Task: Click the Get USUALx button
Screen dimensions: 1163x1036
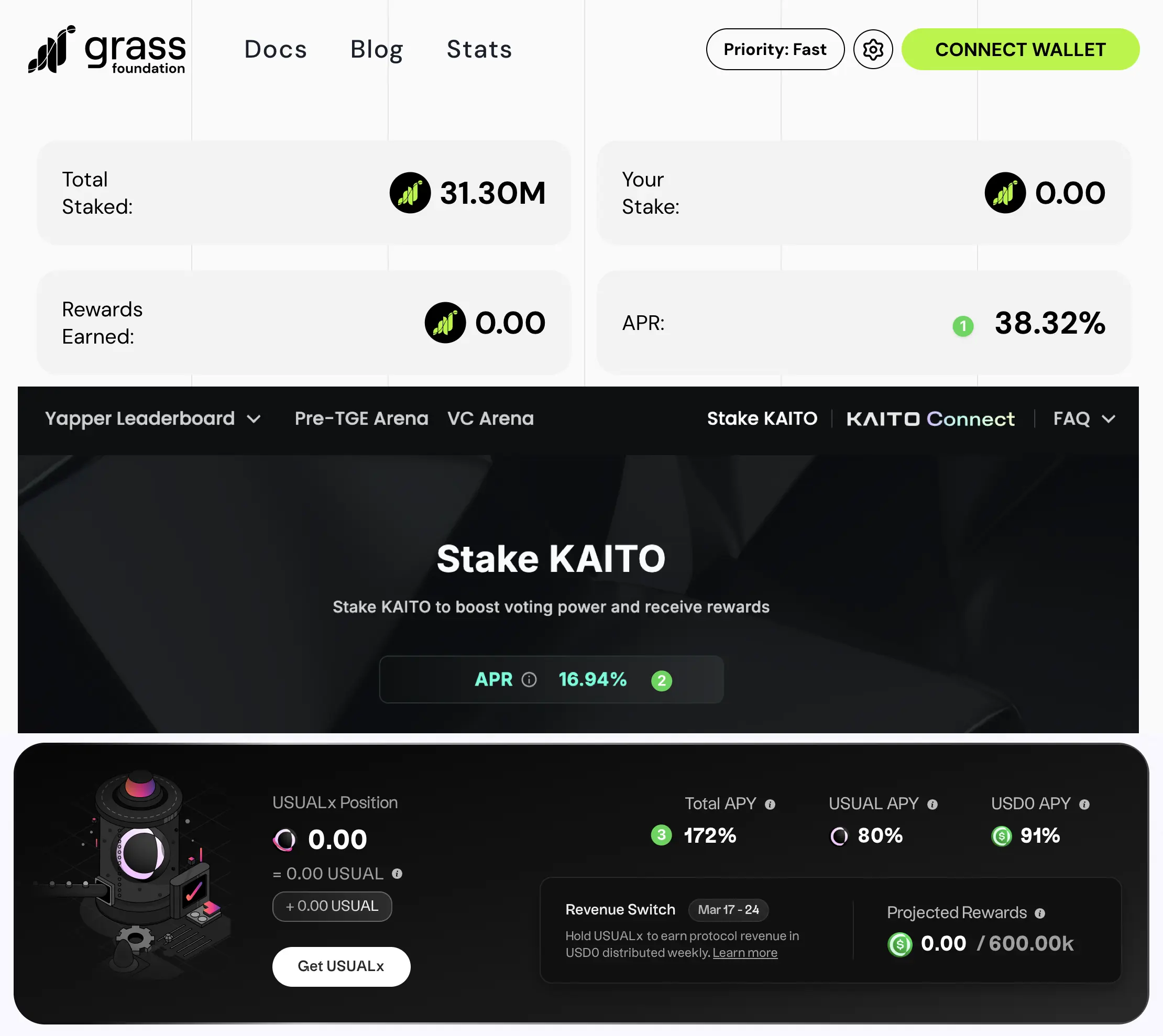Action: click(x=341, y=966)
